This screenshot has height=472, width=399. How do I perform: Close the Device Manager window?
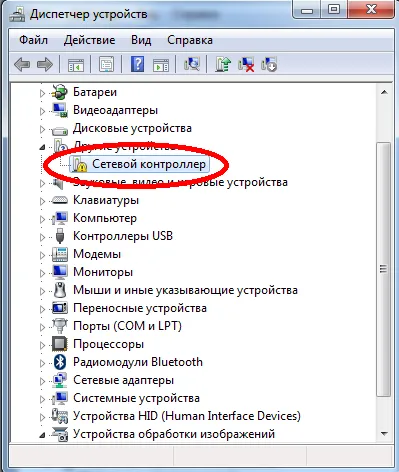371,10
